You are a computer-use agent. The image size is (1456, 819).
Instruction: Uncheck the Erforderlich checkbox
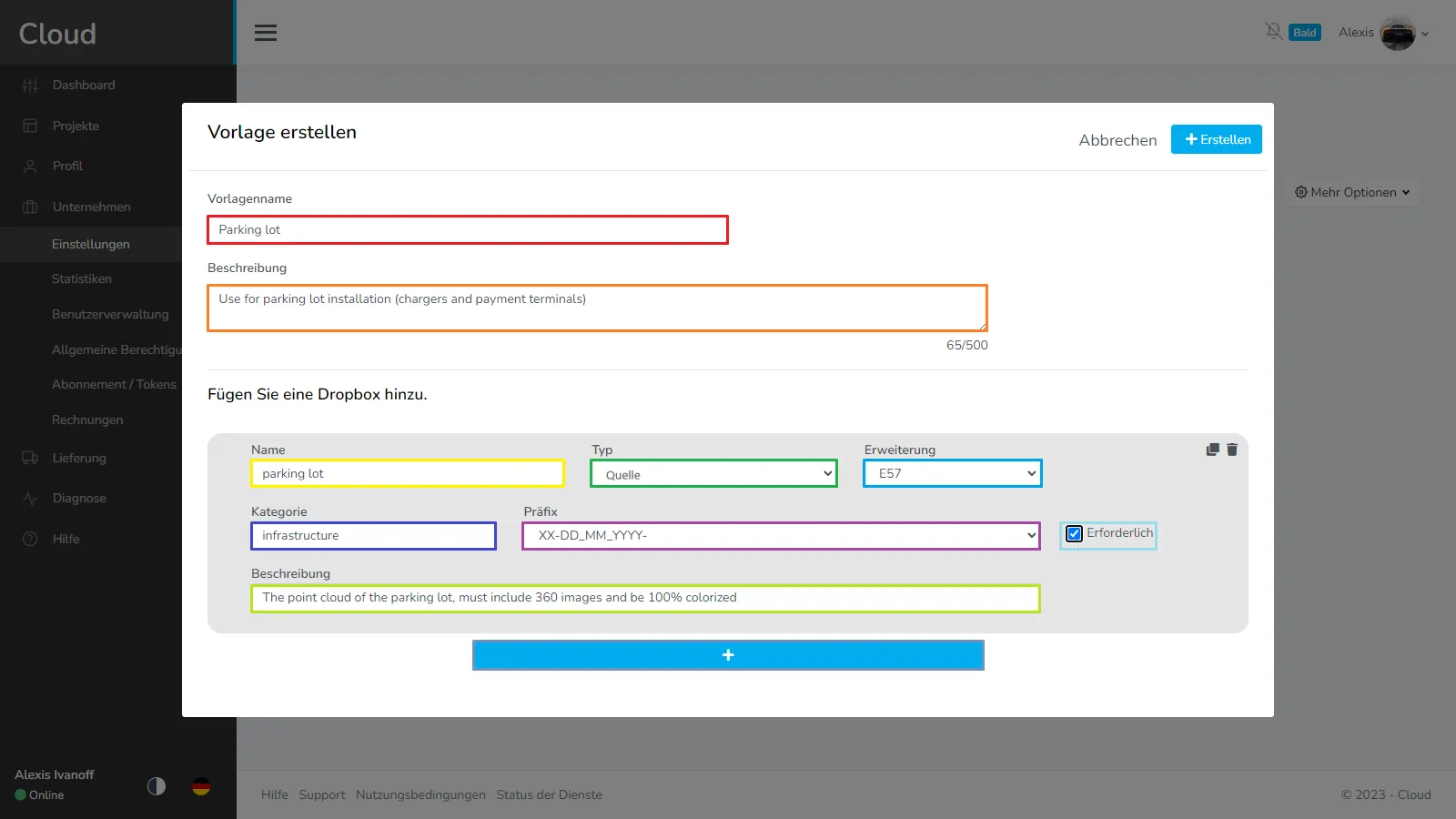coord(1075,534)
